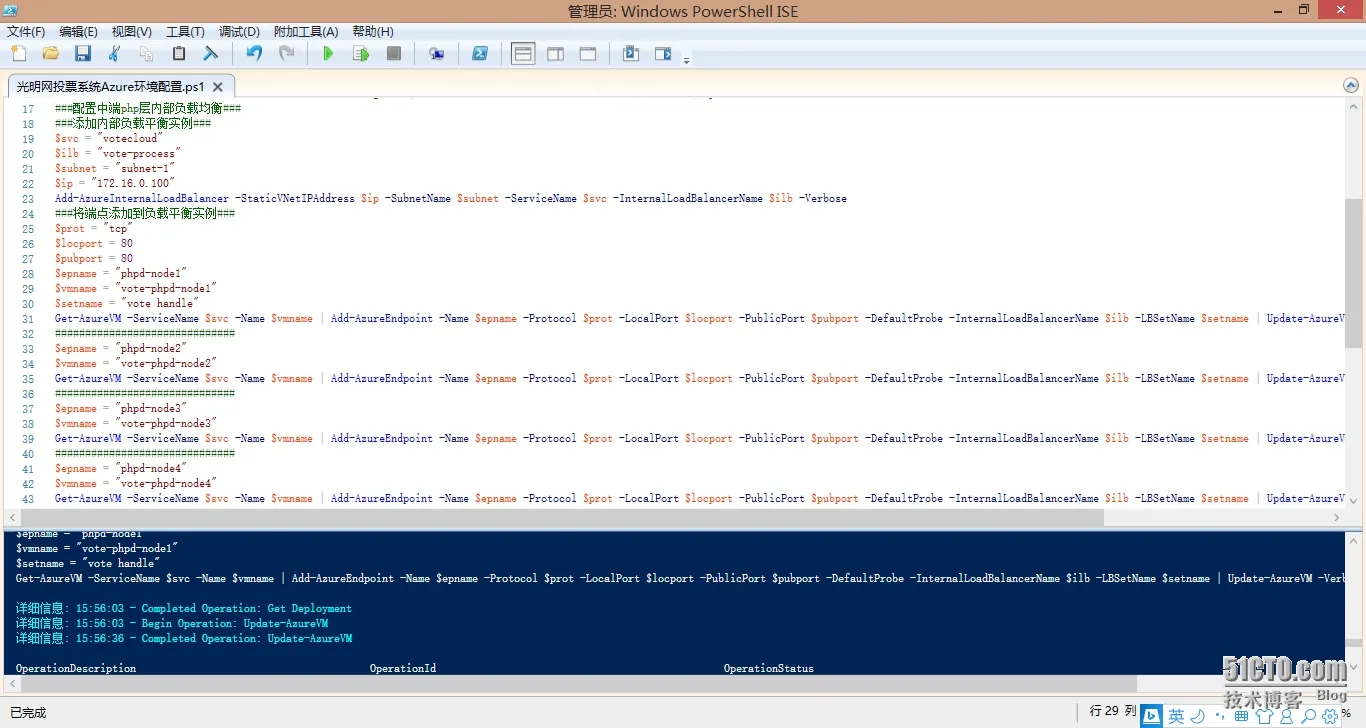Click script pane vertical scrollbar thumb
Viewport: 1366px width, 728px height.
coord(1352,273)
